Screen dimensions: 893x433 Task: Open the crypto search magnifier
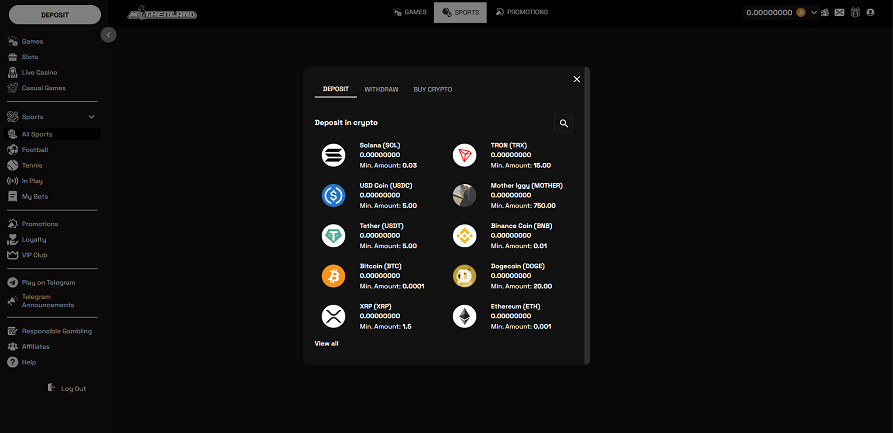[x=563, y=123]
